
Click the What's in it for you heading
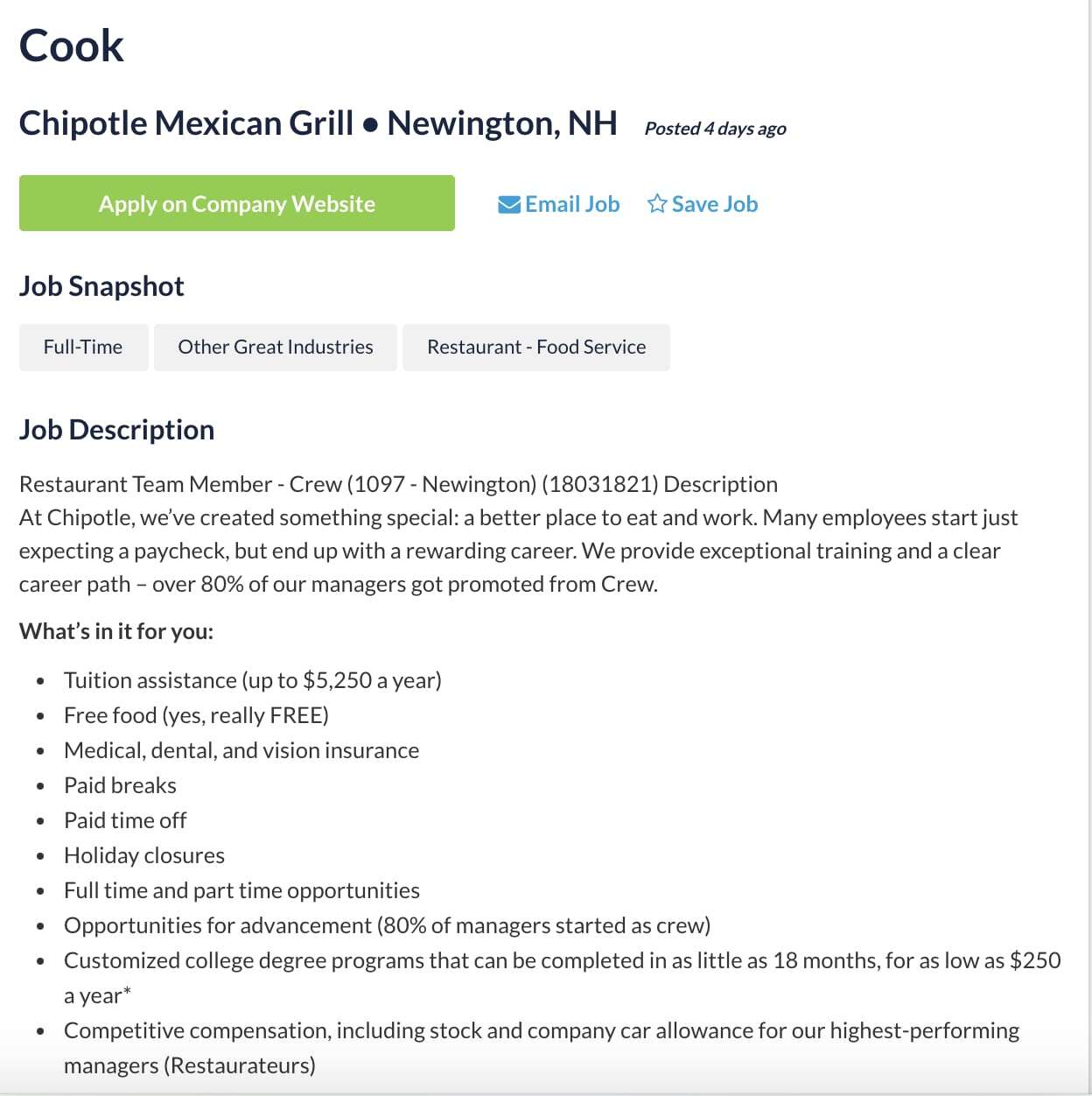click(x=116, y=630)
